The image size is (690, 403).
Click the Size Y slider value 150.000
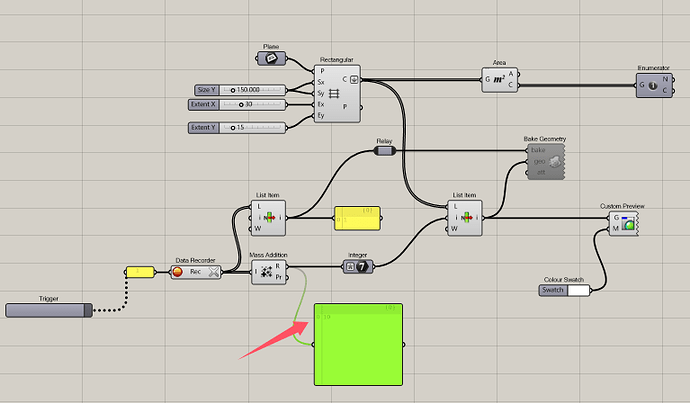[x=248, y=90]
